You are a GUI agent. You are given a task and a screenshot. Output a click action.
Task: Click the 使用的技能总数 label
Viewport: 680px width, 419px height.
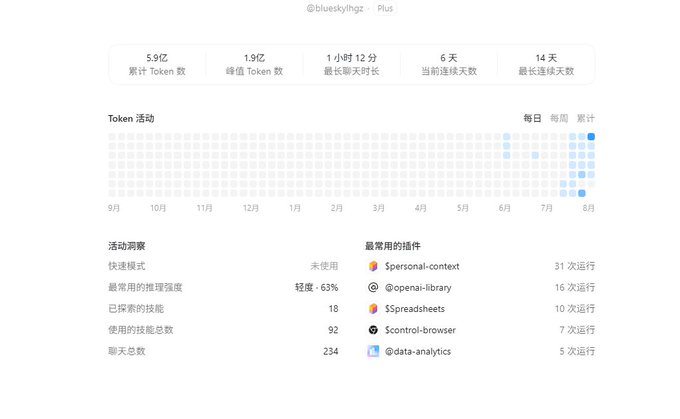pyautogui.click(x=141, y=330)
